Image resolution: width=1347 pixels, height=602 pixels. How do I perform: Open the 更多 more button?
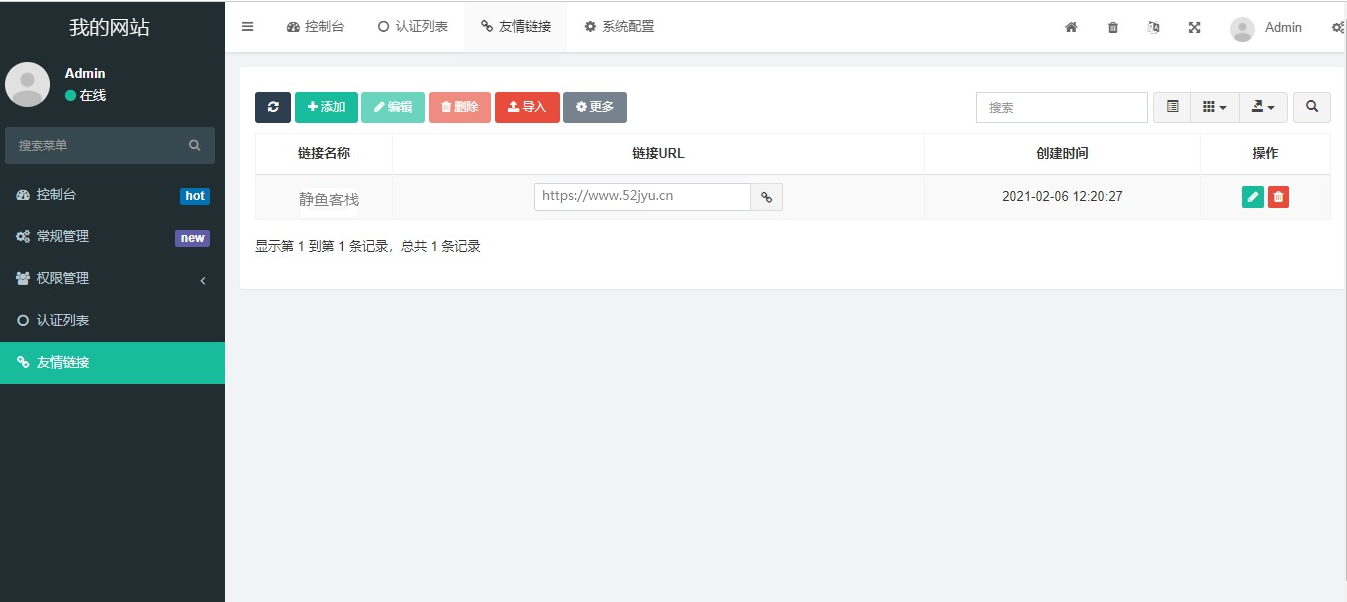click(595, 107)
